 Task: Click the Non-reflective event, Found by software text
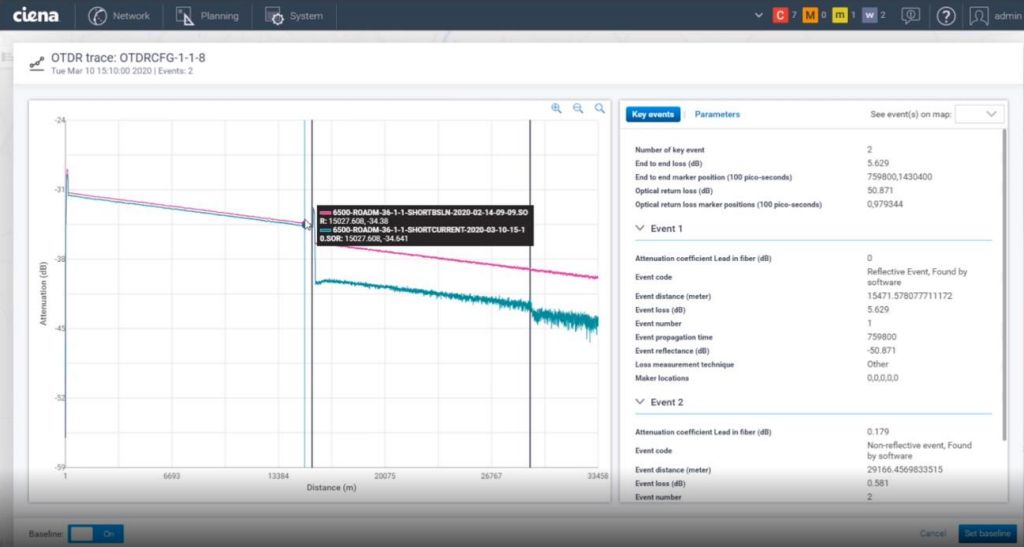click(919, 450)
